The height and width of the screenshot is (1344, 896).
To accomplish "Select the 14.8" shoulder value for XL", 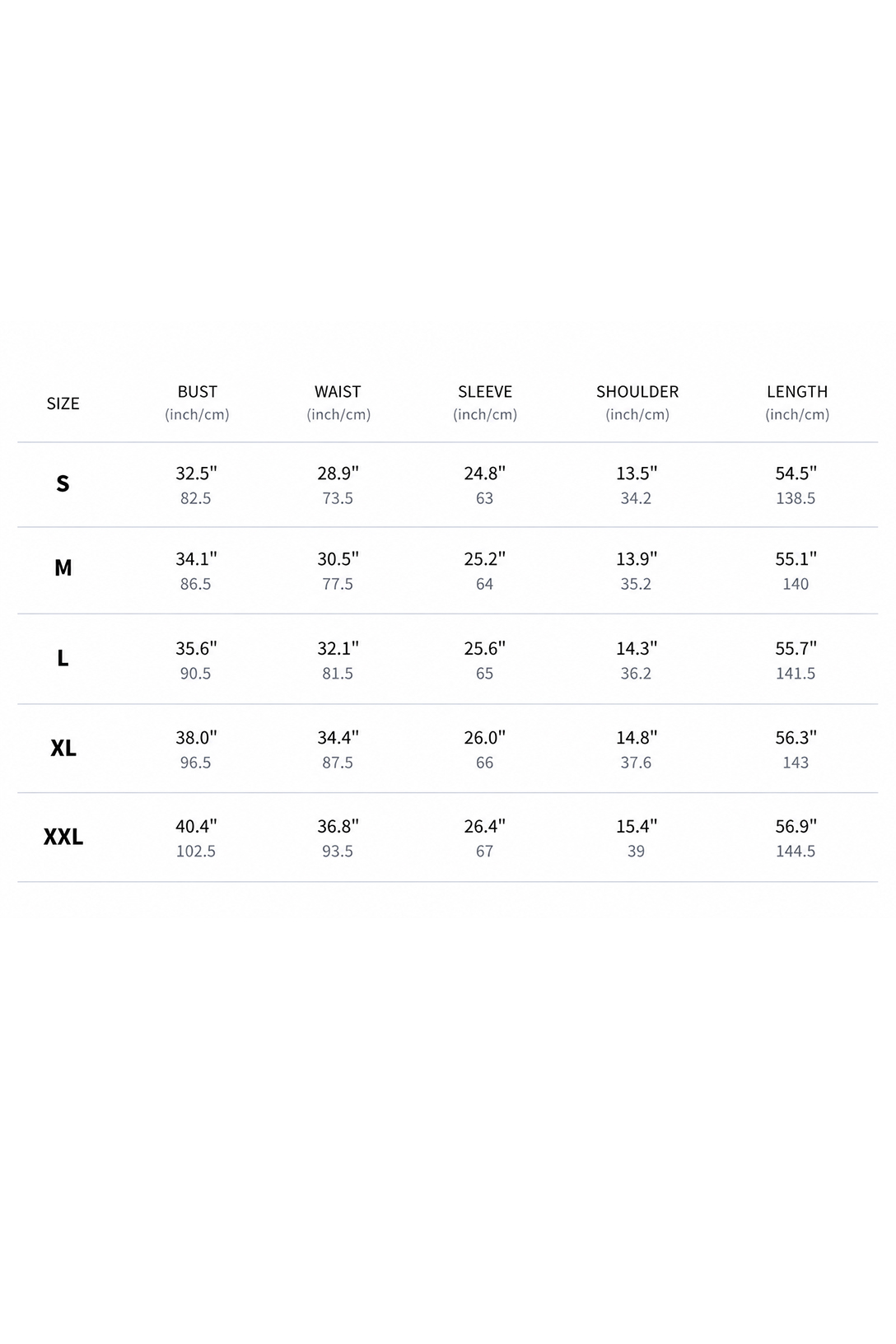I will pyautogui.click(x=637, y=738).
